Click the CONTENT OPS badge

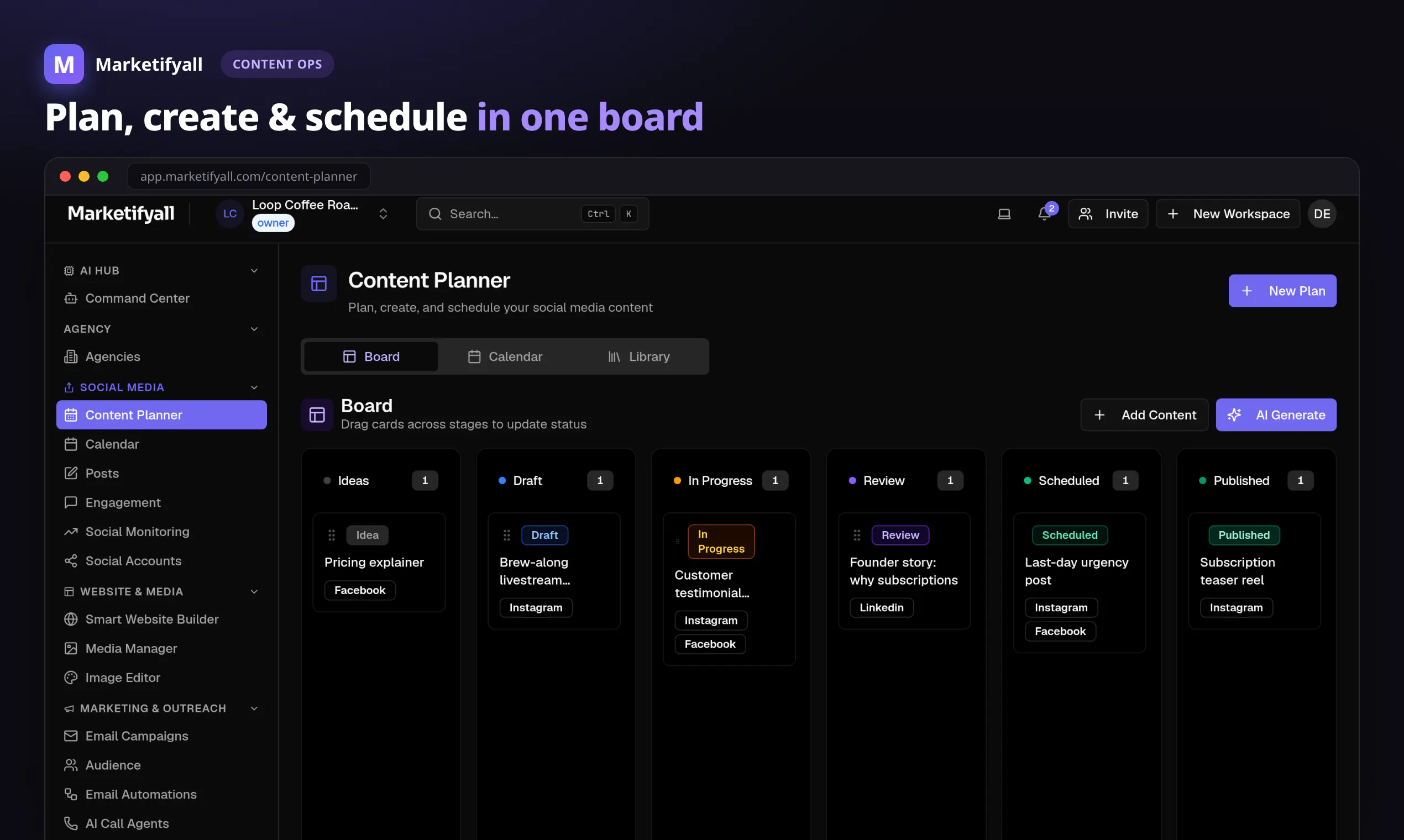click(277, 64)
